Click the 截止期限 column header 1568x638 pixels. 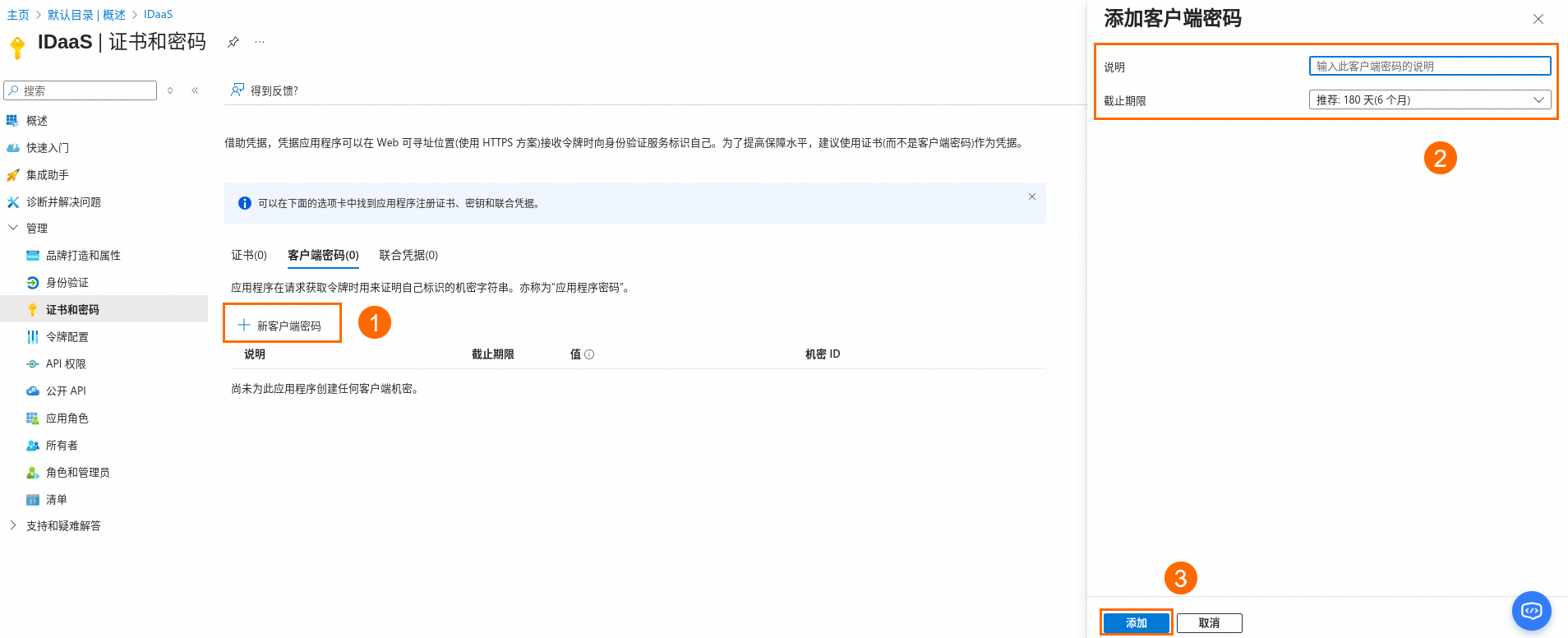pos(493,354)
